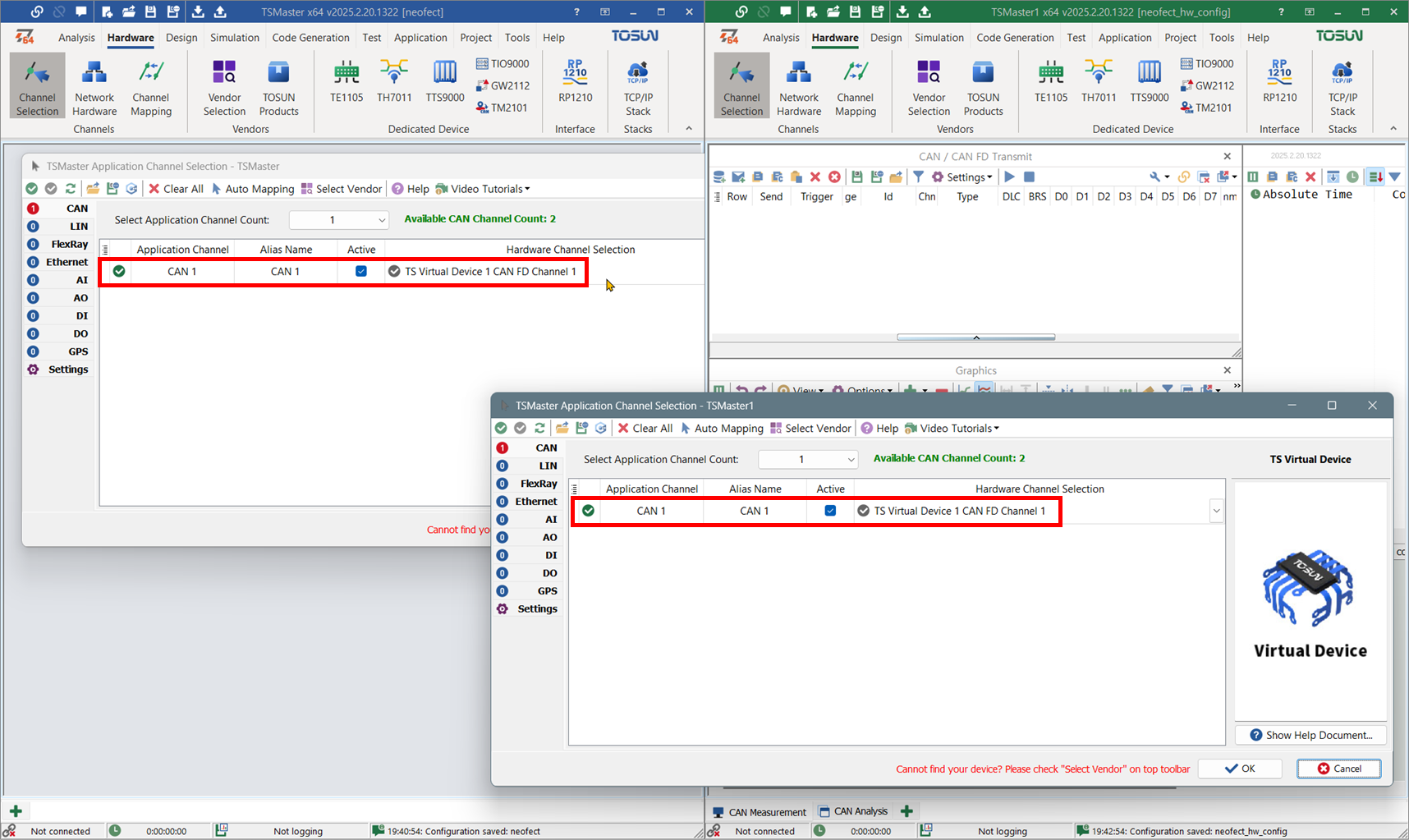Open RP1210 interface in TSMaster1 ribbon
Image resolution: width=1409 pixels, height=840 pixels.
click(1280, 82)
